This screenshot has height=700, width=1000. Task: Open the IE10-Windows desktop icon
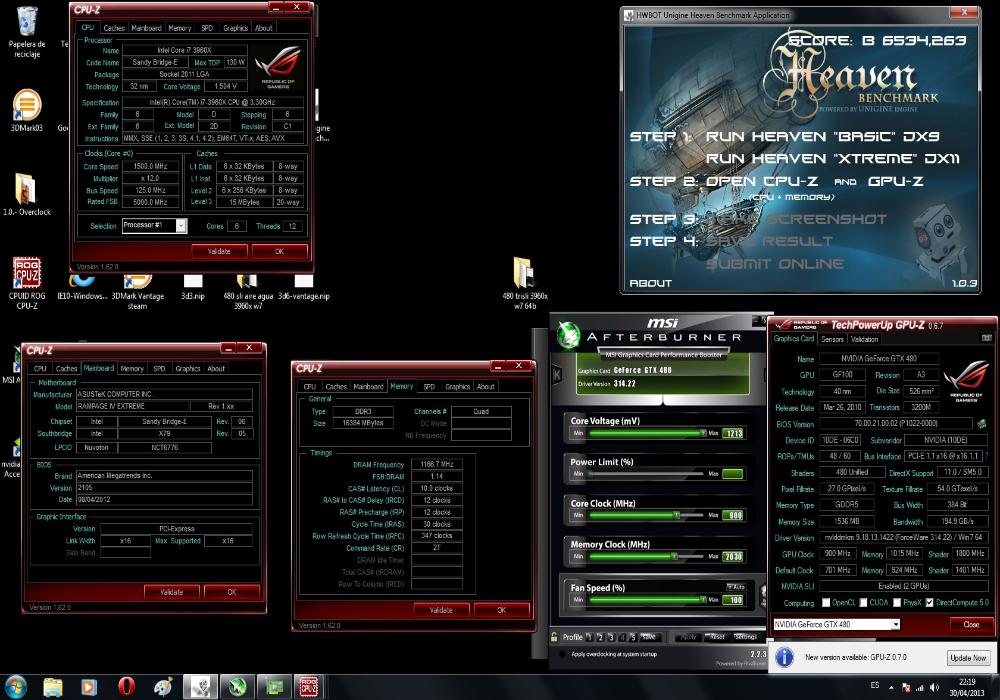coord(82,288)
